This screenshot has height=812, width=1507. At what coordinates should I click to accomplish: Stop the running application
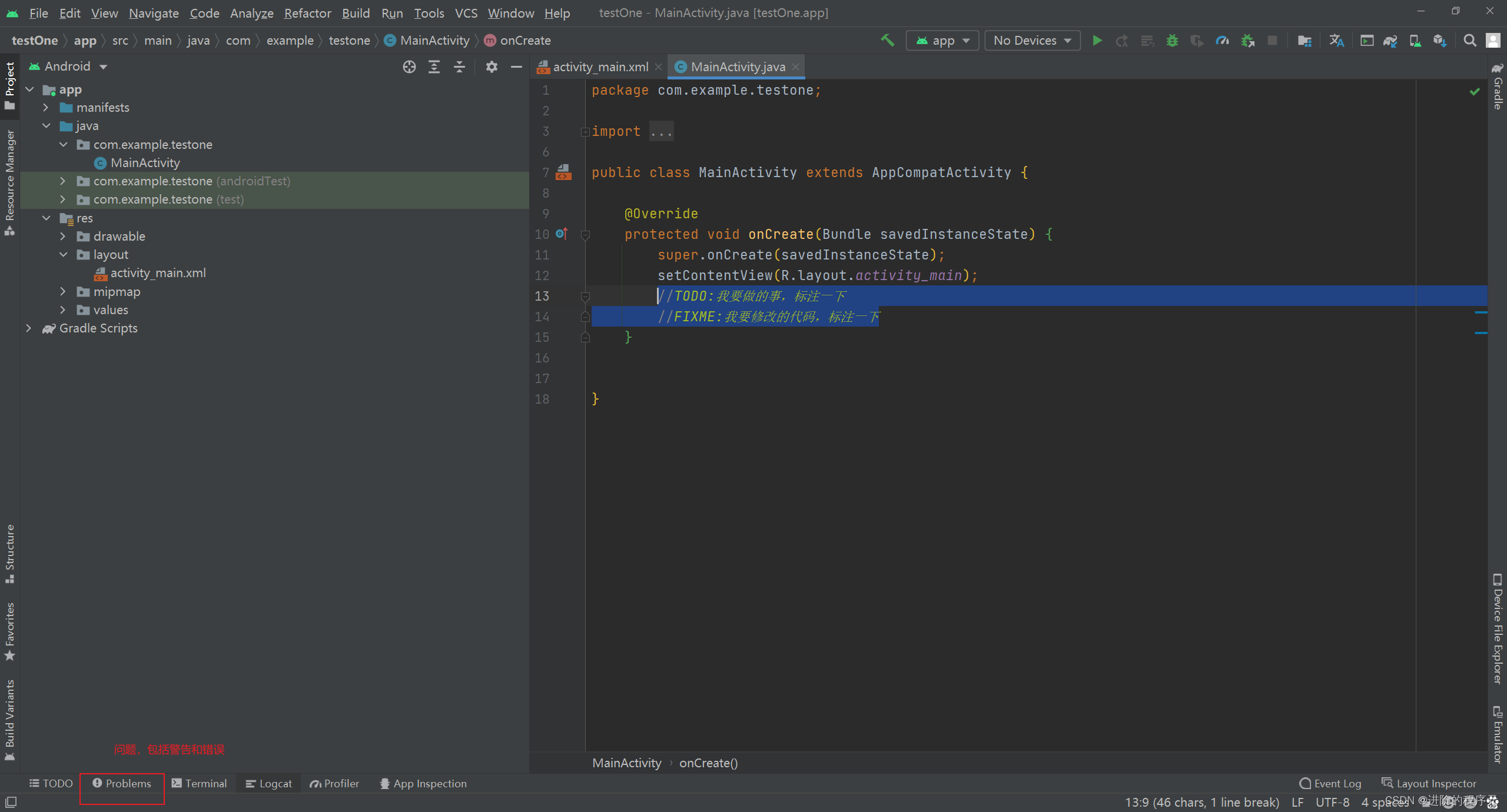(1272, 40)
